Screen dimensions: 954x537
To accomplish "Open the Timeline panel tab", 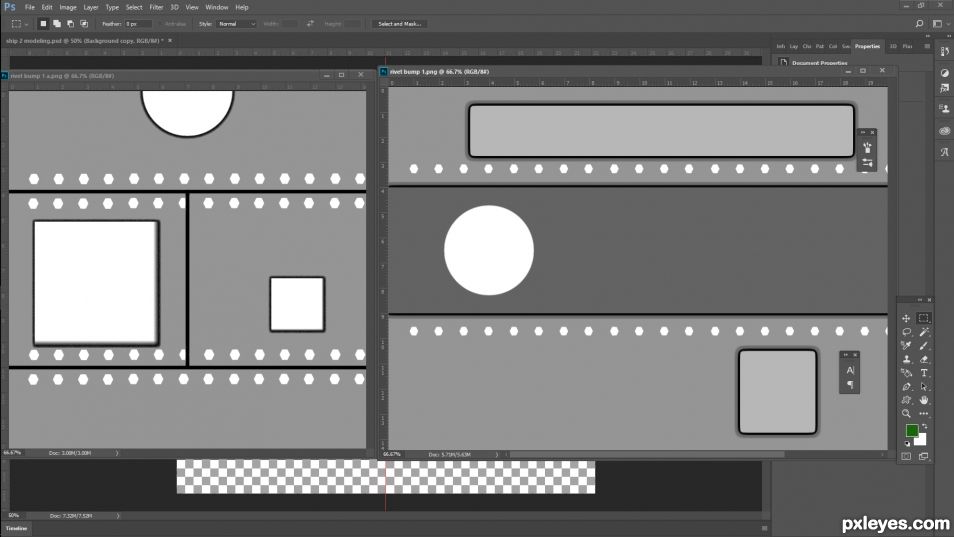I will point(16,528).
